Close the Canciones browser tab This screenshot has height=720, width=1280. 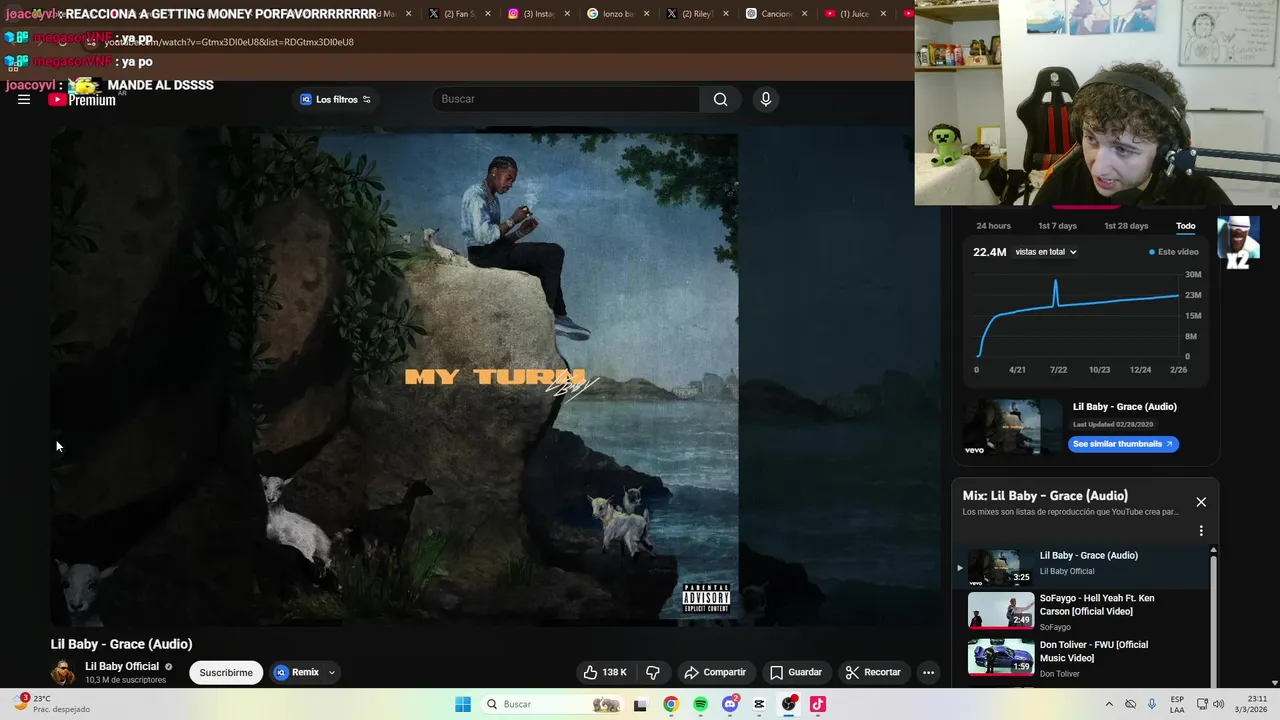(x=805, y=14)
